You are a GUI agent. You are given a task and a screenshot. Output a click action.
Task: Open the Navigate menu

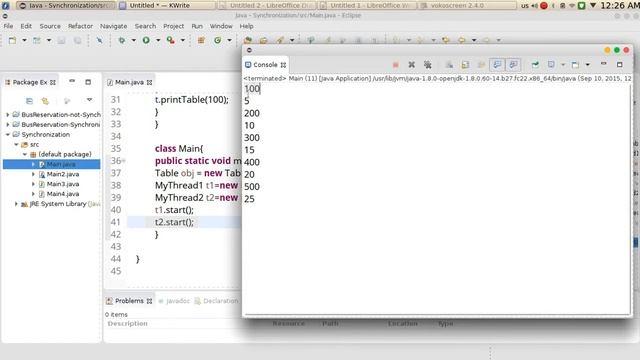[x=113, y=26]
